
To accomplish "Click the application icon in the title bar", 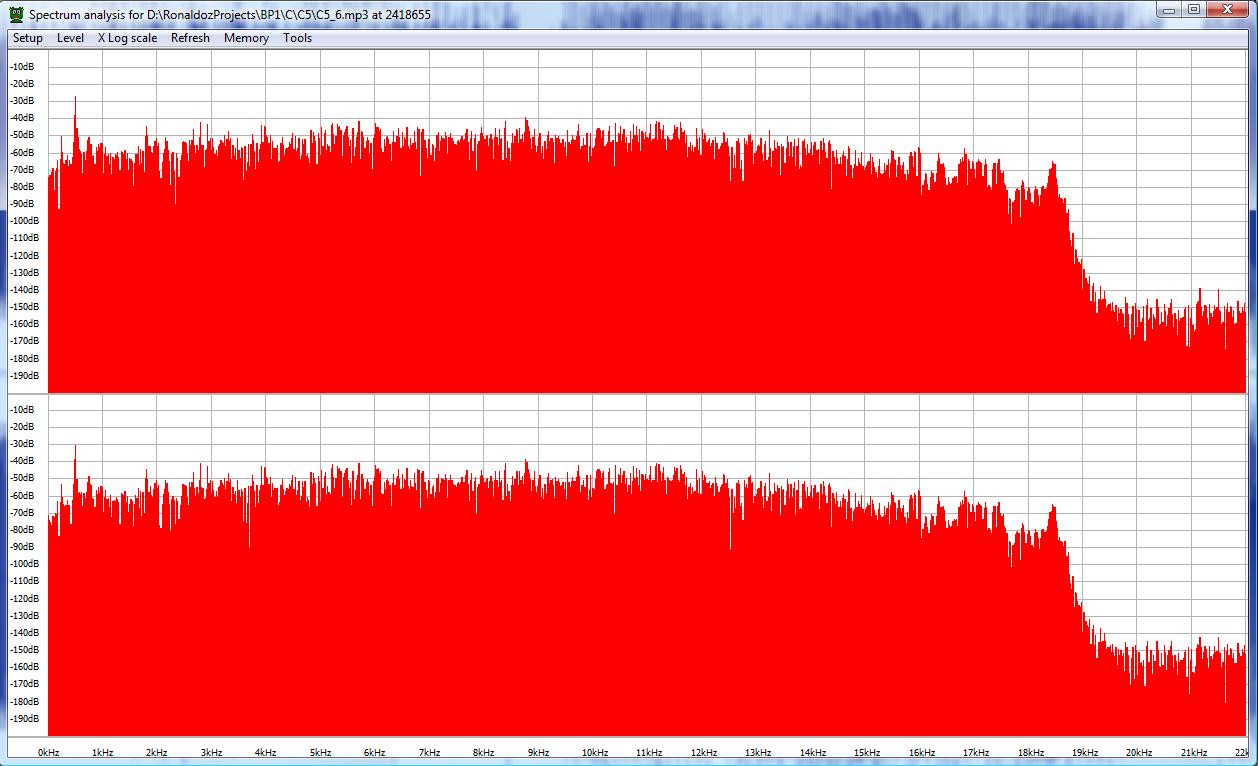I will click(x=16, y=14).
